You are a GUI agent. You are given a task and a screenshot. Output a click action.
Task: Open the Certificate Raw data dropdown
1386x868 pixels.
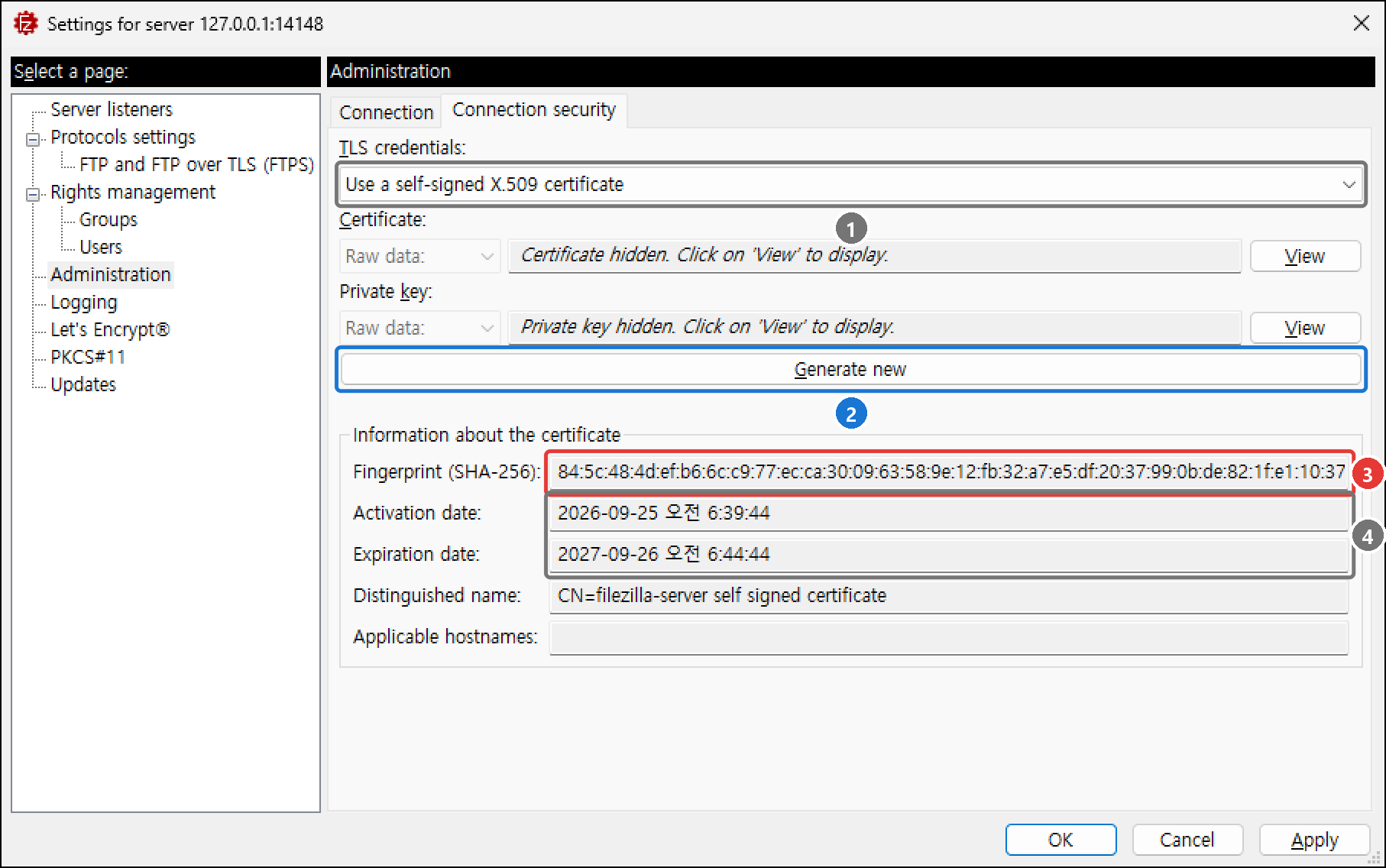pyautogui.click(x=419, y=256)
